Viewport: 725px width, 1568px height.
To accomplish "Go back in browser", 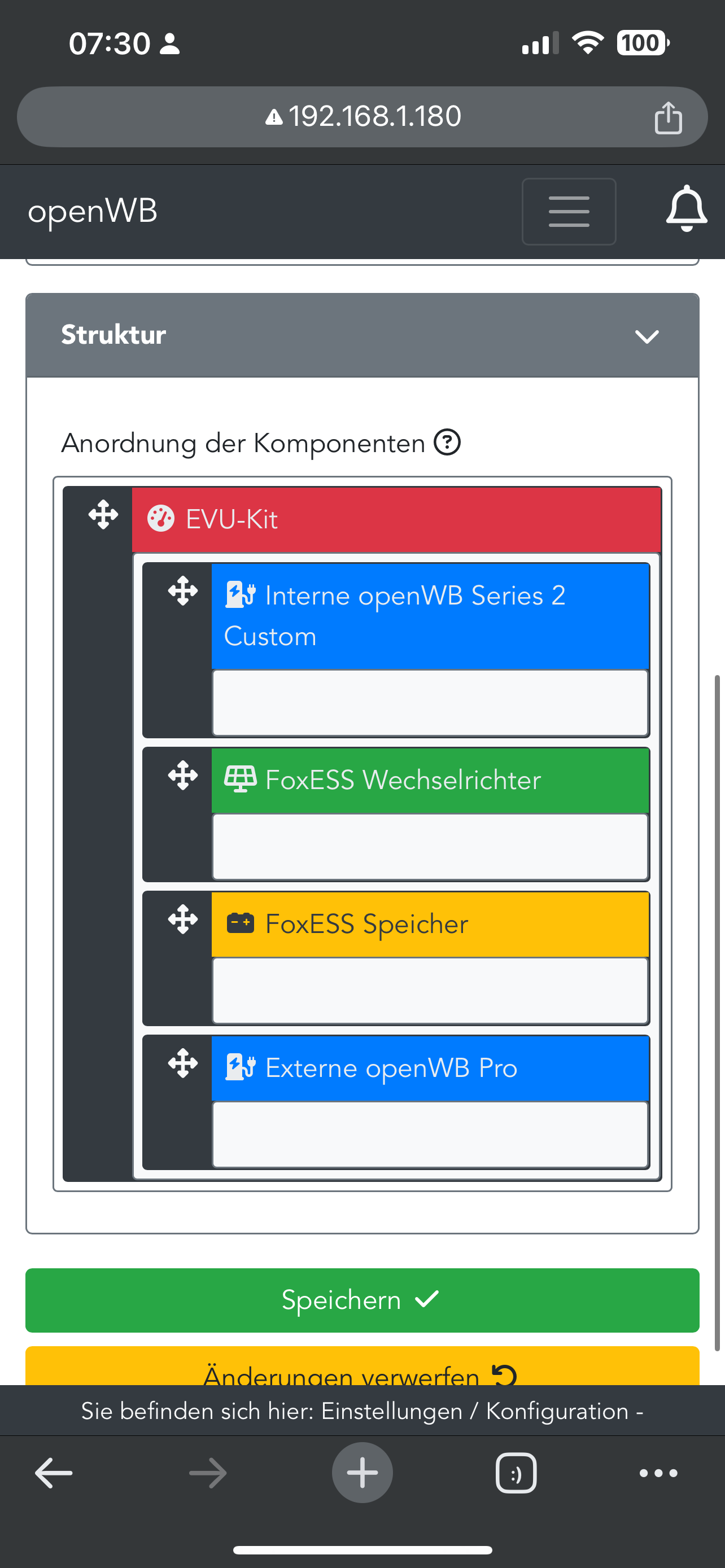I will [x=54, y=1473].
